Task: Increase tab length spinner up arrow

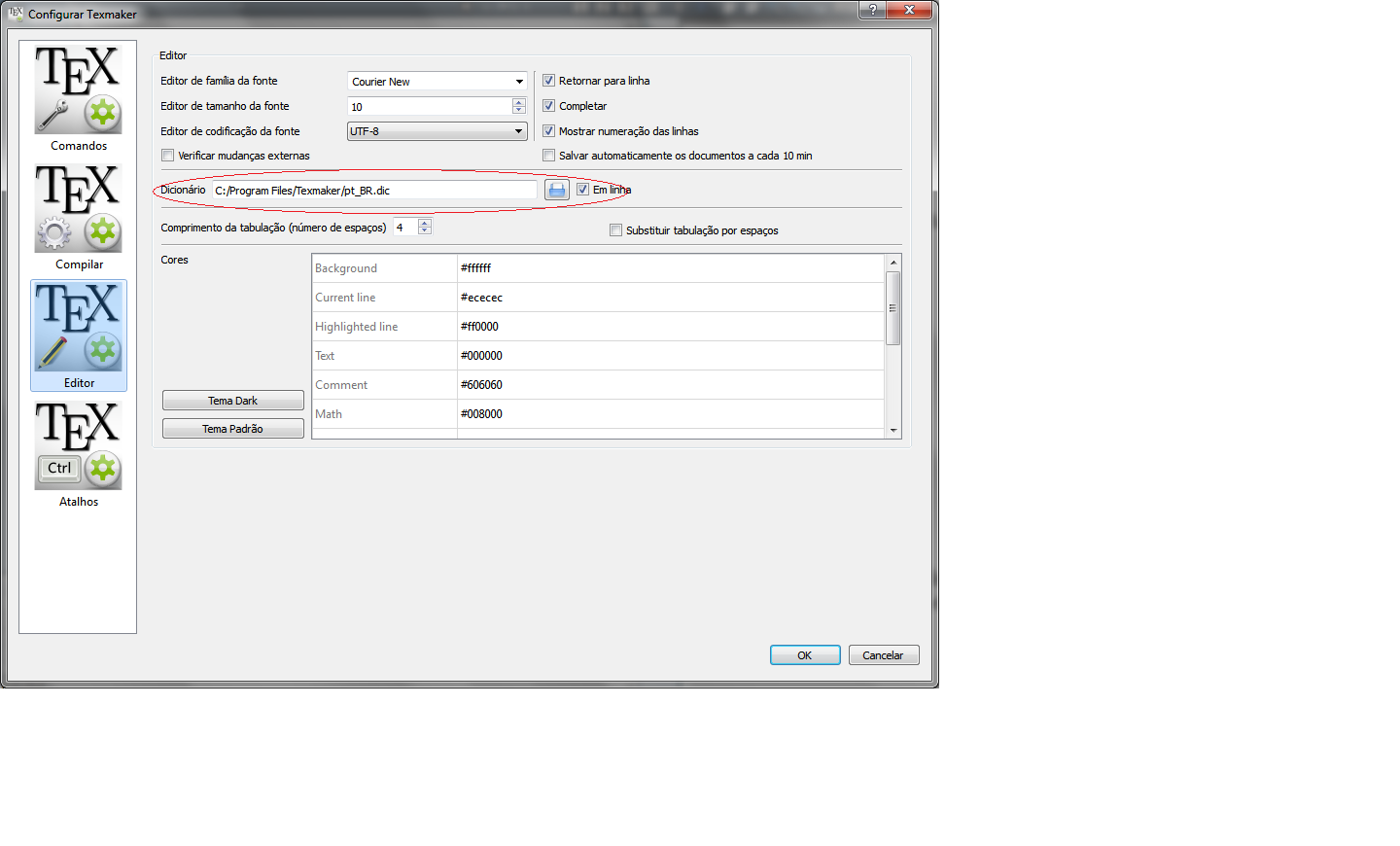Action: click(425, 223)
